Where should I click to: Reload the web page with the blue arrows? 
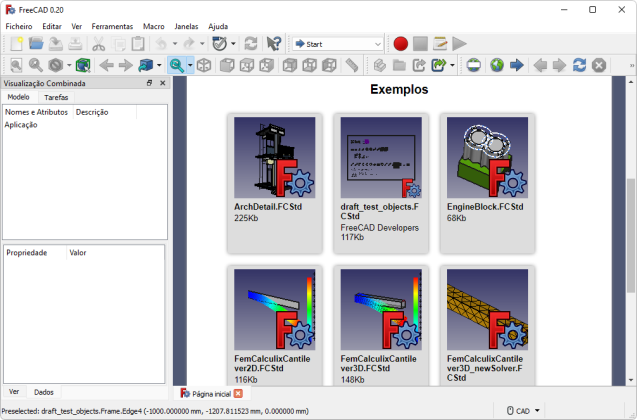click(x=579, y=65)
